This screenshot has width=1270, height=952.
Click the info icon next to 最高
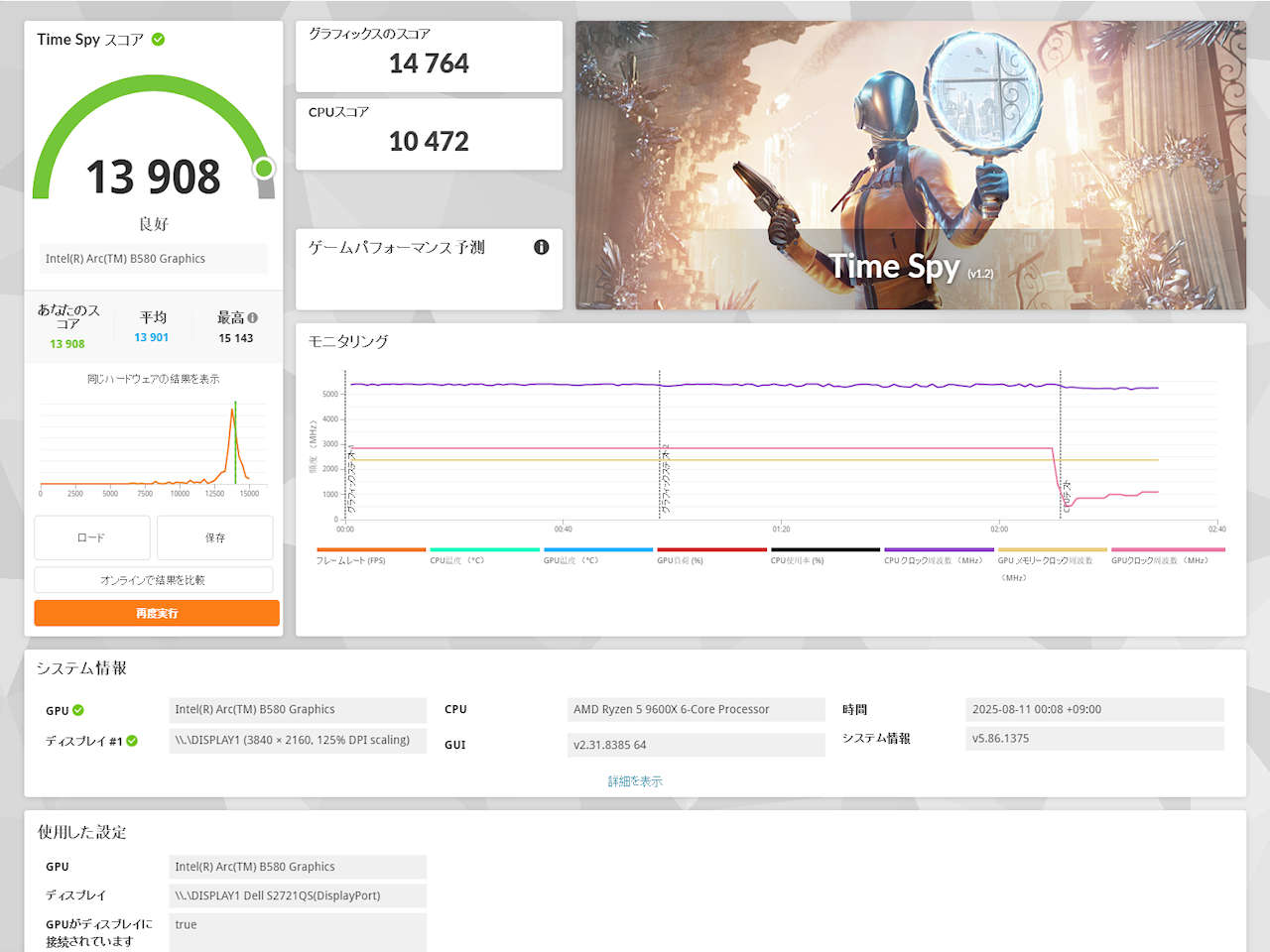(x=252, y=317)
